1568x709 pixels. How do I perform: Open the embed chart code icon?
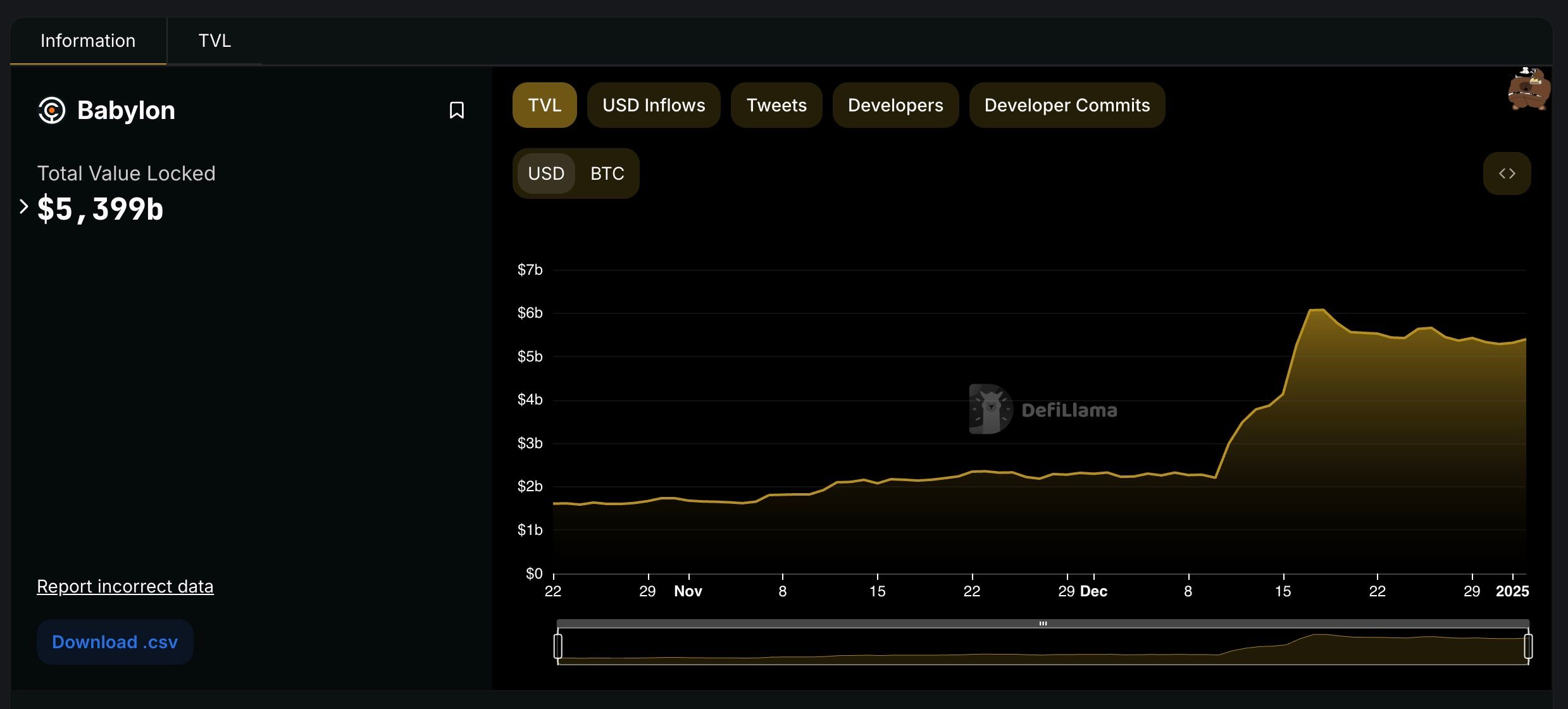(x=1507, y=173)
